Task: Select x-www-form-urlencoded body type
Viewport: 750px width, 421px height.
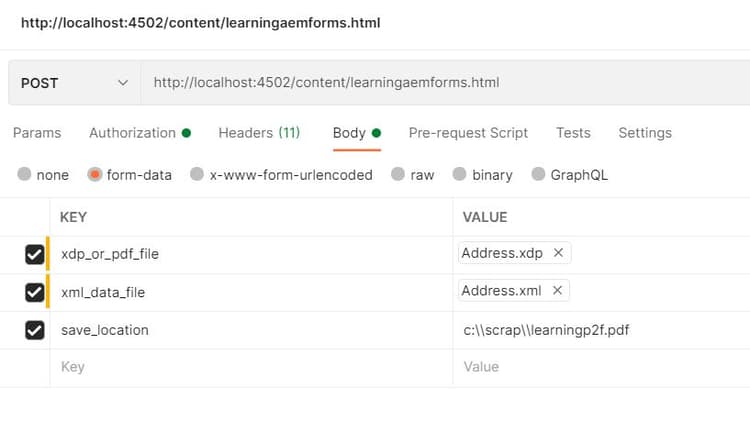Action: pyautogui.click(x=197, y=175)
